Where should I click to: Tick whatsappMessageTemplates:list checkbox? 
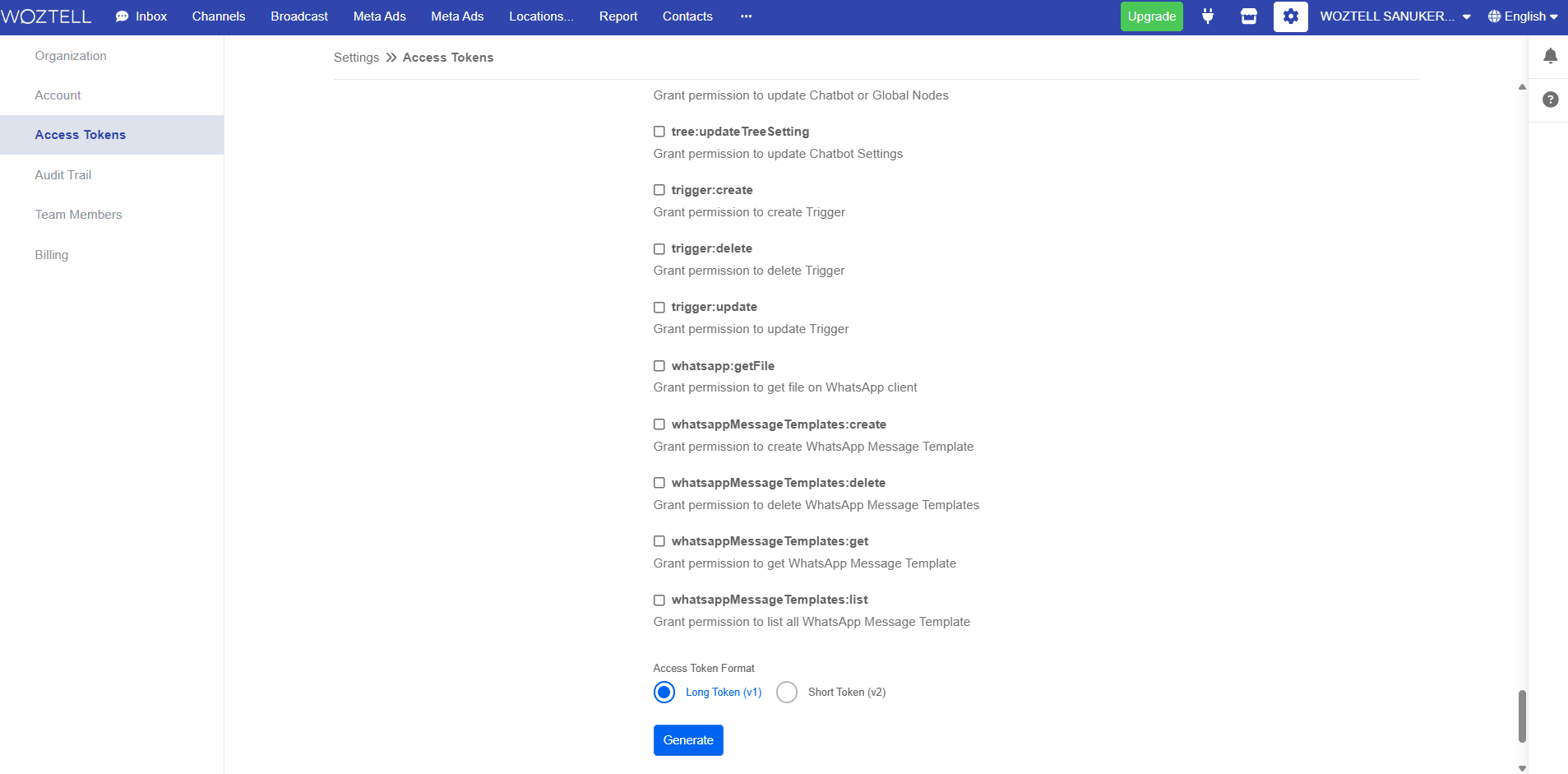(659, 600)
